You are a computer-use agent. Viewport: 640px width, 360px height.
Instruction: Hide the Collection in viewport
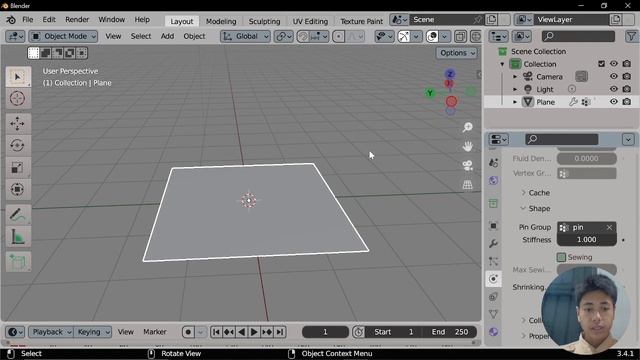613,64
